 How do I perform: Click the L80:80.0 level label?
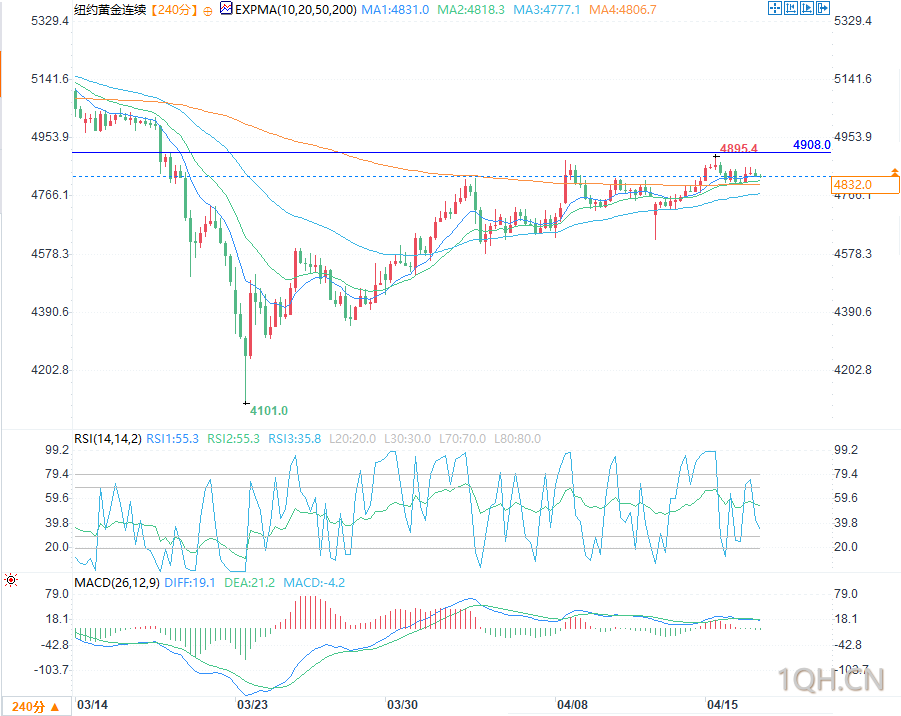click(x=518, y=439)
